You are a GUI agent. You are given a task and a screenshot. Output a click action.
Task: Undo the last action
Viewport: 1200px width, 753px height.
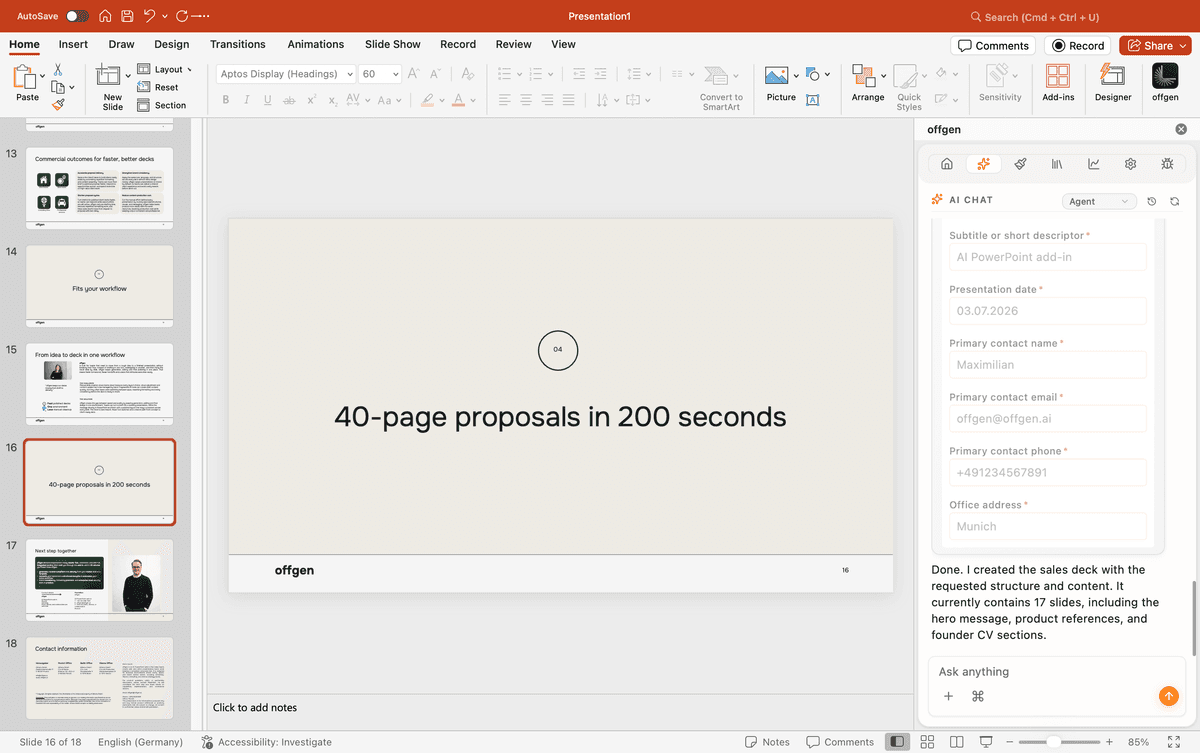[150, 16]
